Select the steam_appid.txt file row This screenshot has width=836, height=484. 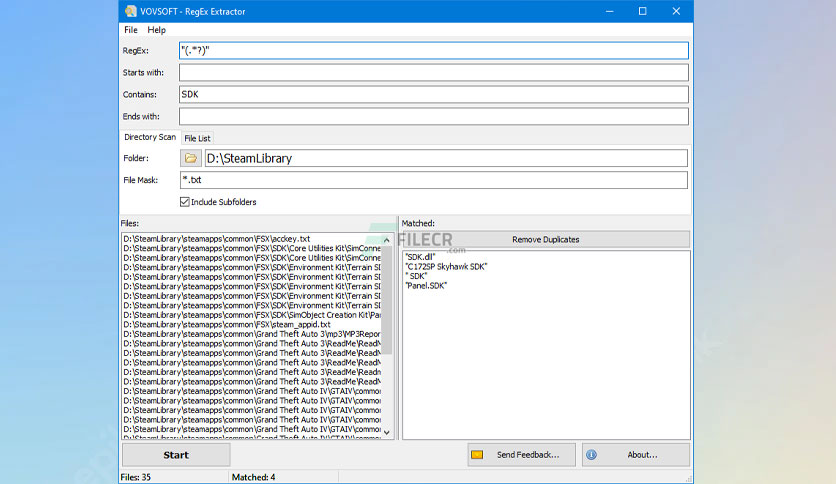[251, 324]
